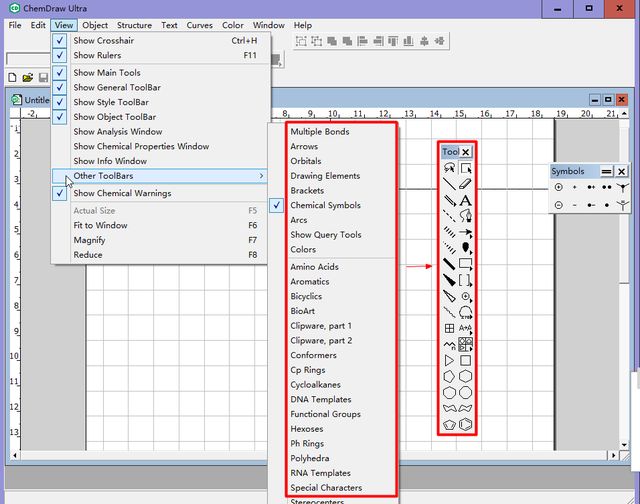
Task: Click the Cyclopentadiene ring tool
Action: pos(450,425)
